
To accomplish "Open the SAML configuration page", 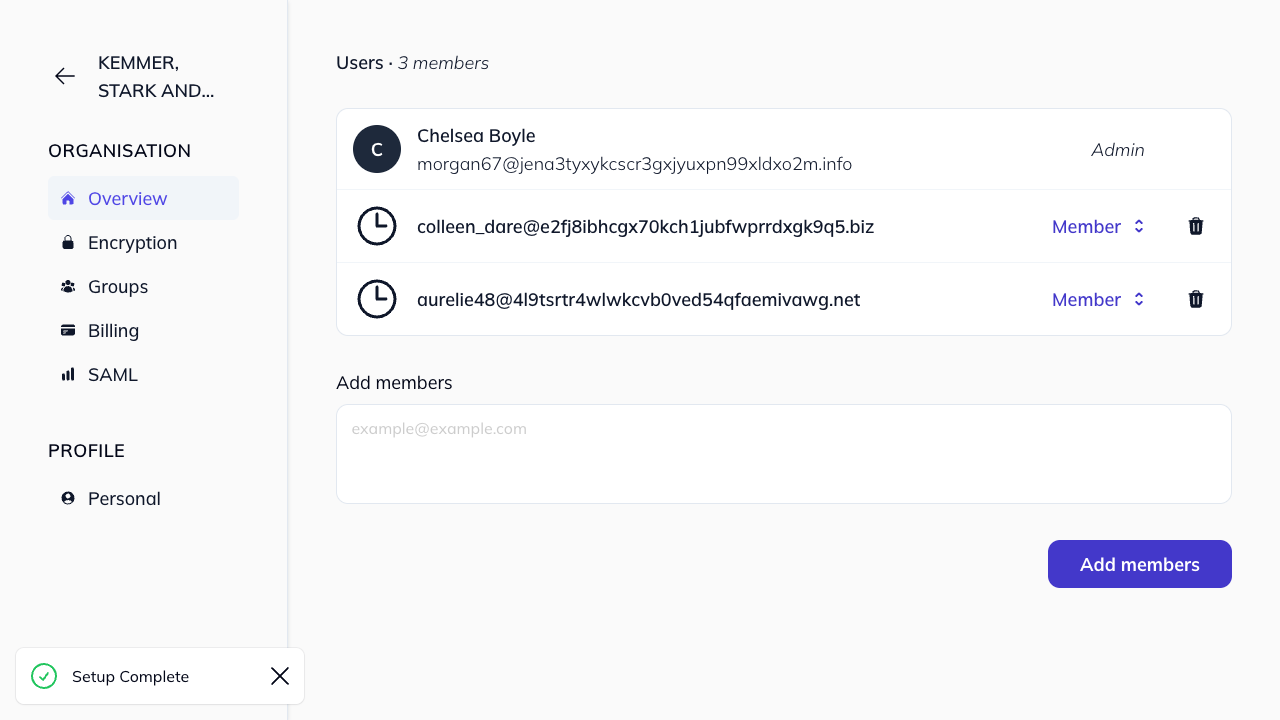I will (112, 374).
